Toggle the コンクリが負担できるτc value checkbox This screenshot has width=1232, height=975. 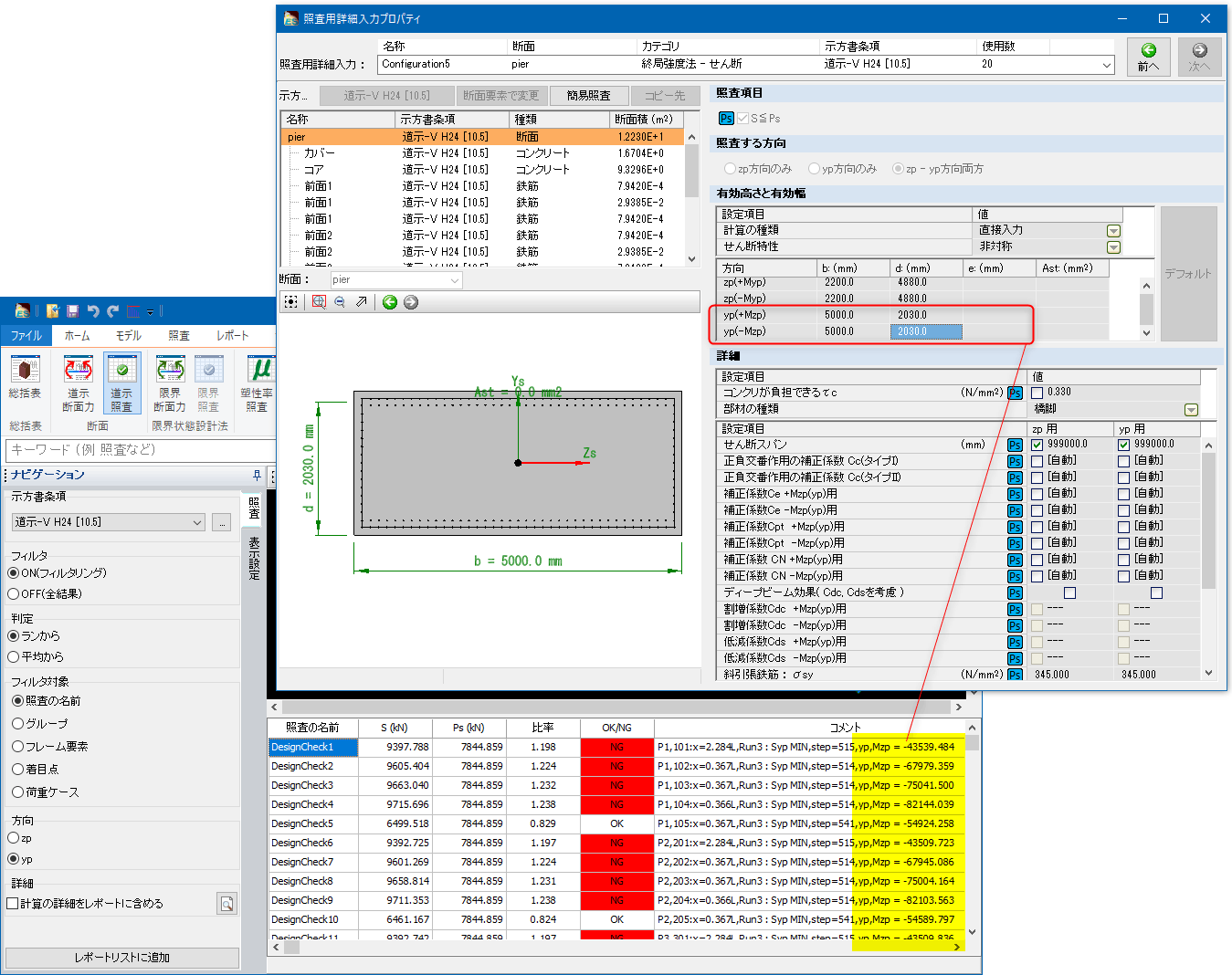click(1037, 393)
